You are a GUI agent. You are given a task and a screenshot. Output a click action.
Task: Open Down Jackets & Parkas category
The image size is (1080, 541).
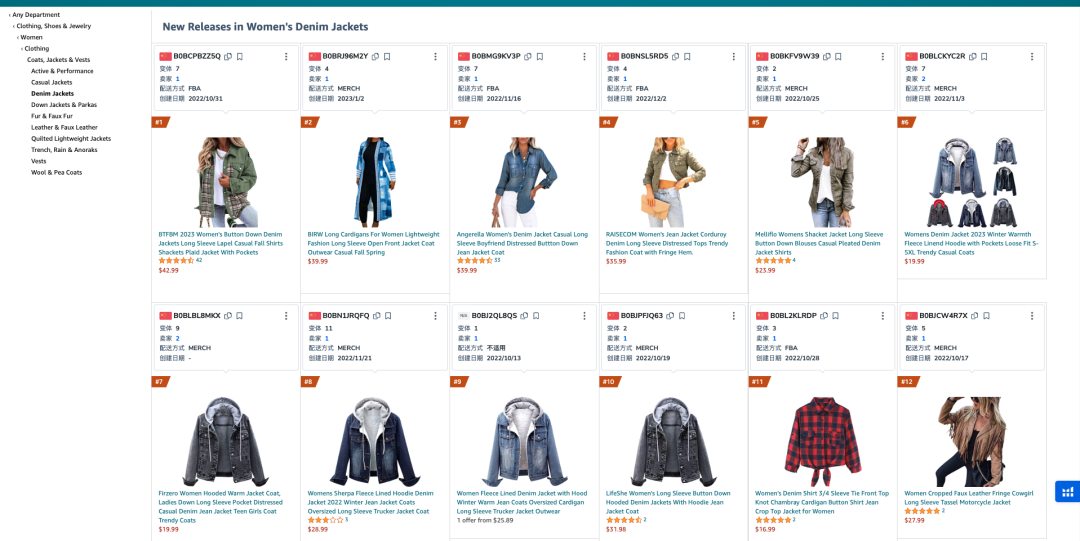tap(64, 104)
